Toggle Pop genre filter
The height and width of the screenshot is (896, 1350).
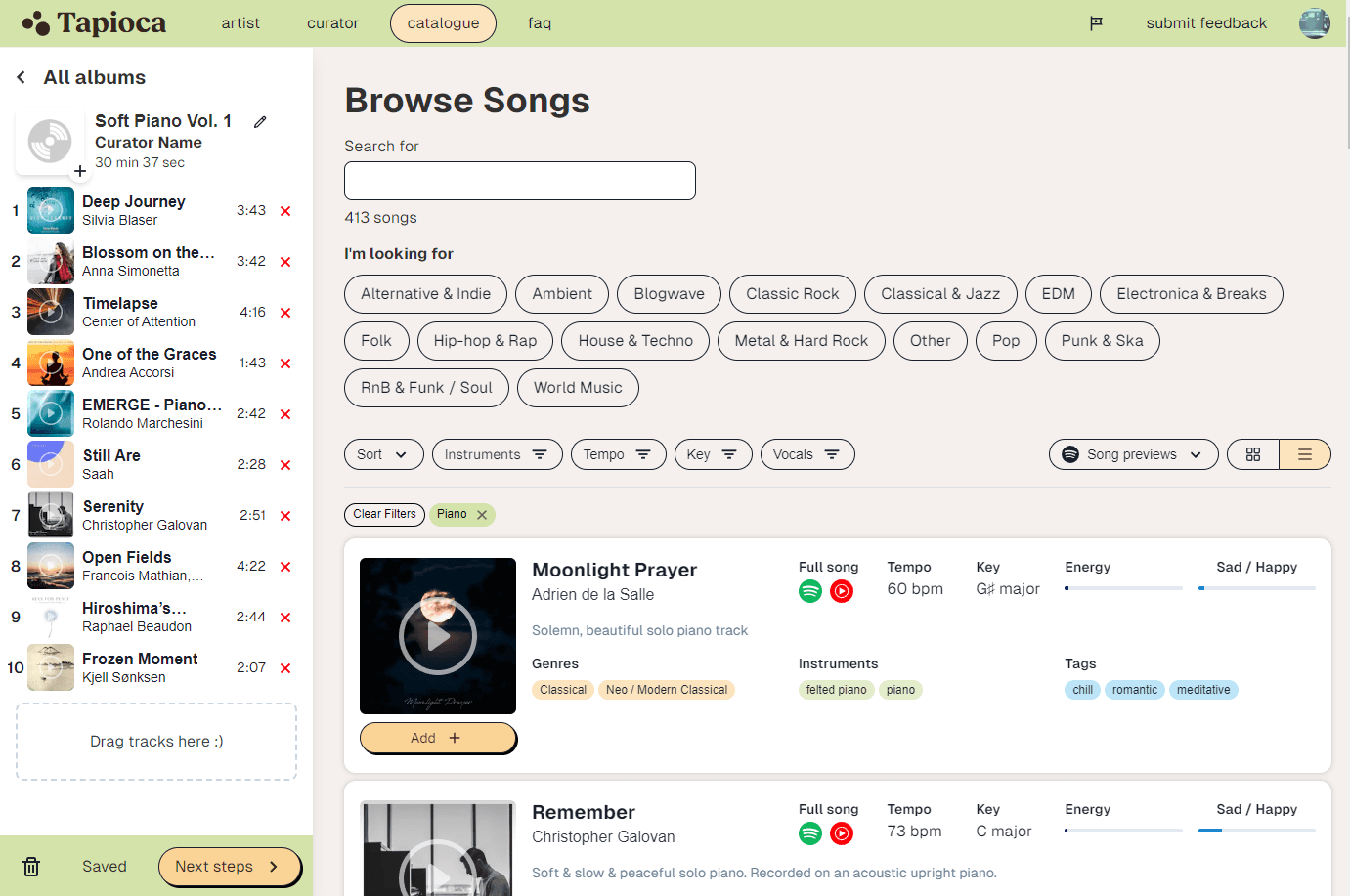1006,341
